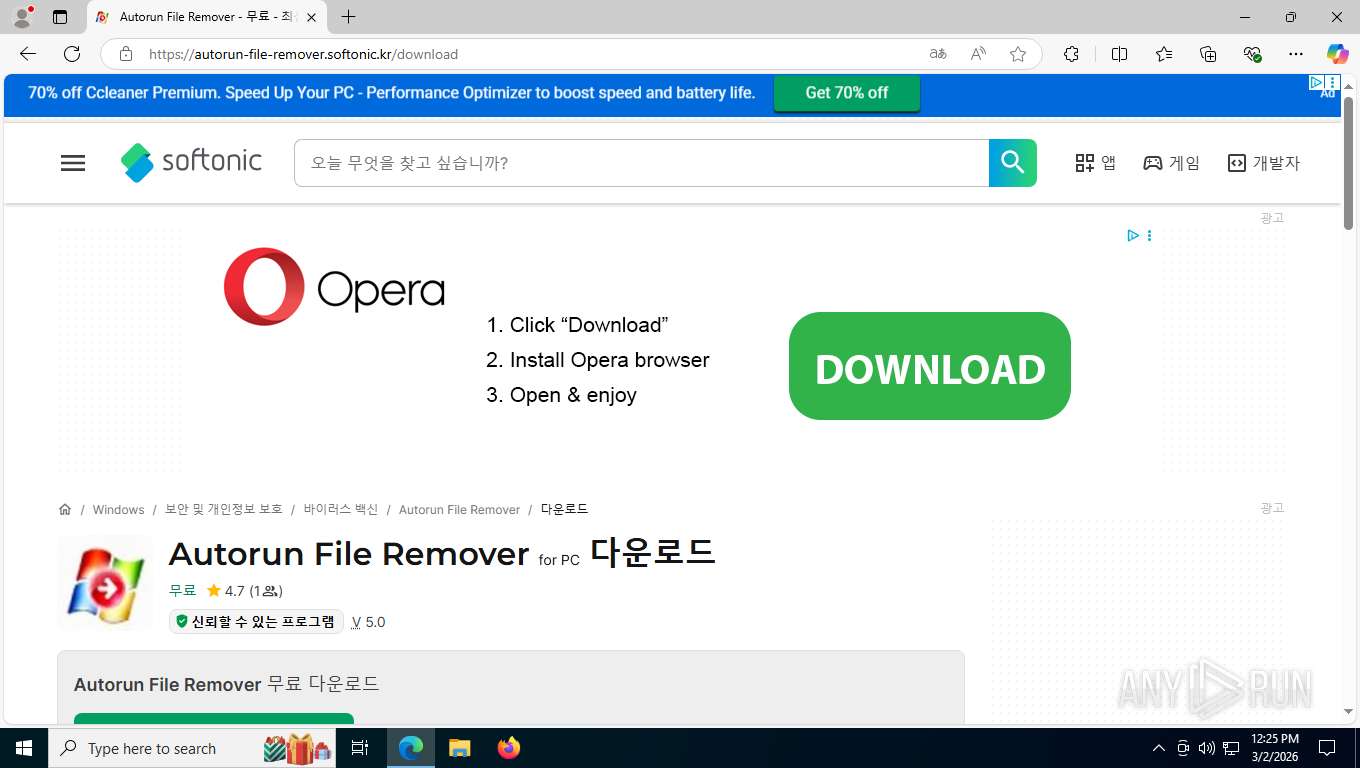Click Get 70% off button

click(847, 93)
